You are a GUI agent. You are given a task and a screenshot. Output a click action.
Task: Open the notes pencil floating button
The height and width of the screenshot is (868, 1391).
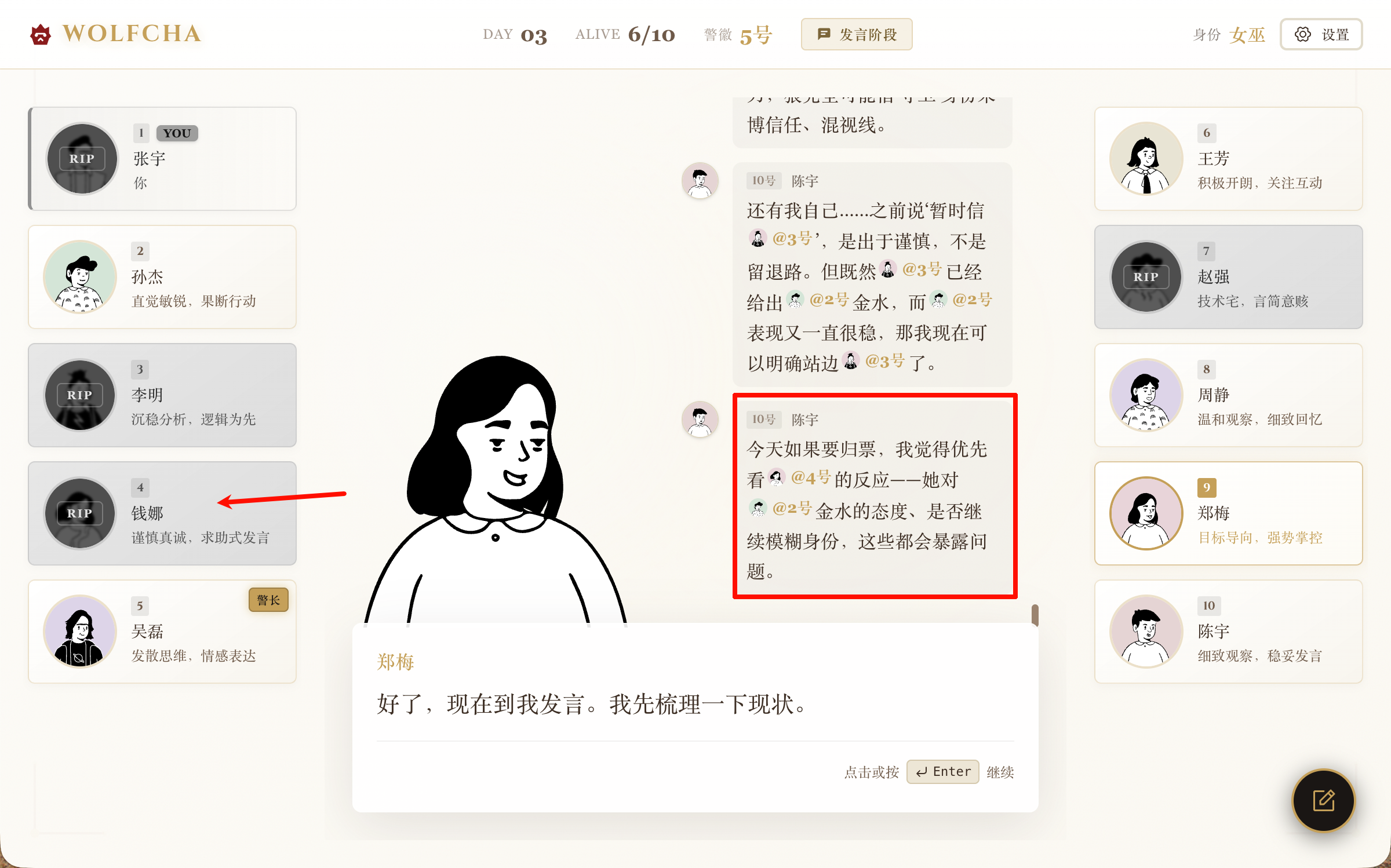[x=1323, y=800]
